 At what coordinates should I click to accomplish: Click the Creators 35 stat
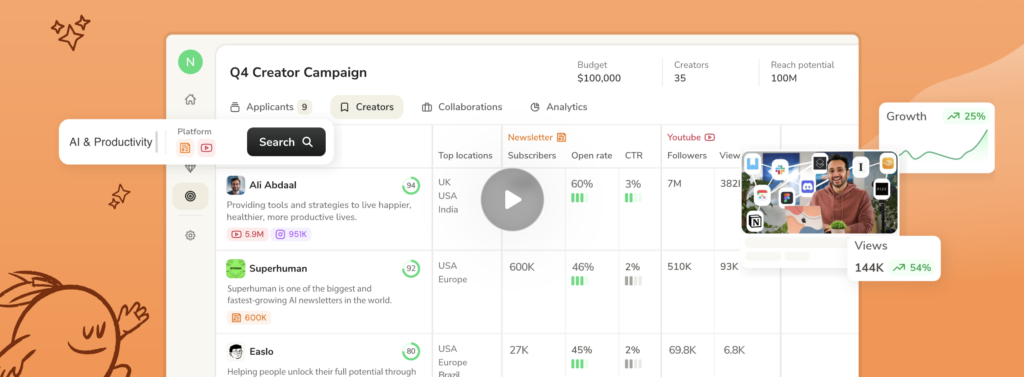(691, 72)
